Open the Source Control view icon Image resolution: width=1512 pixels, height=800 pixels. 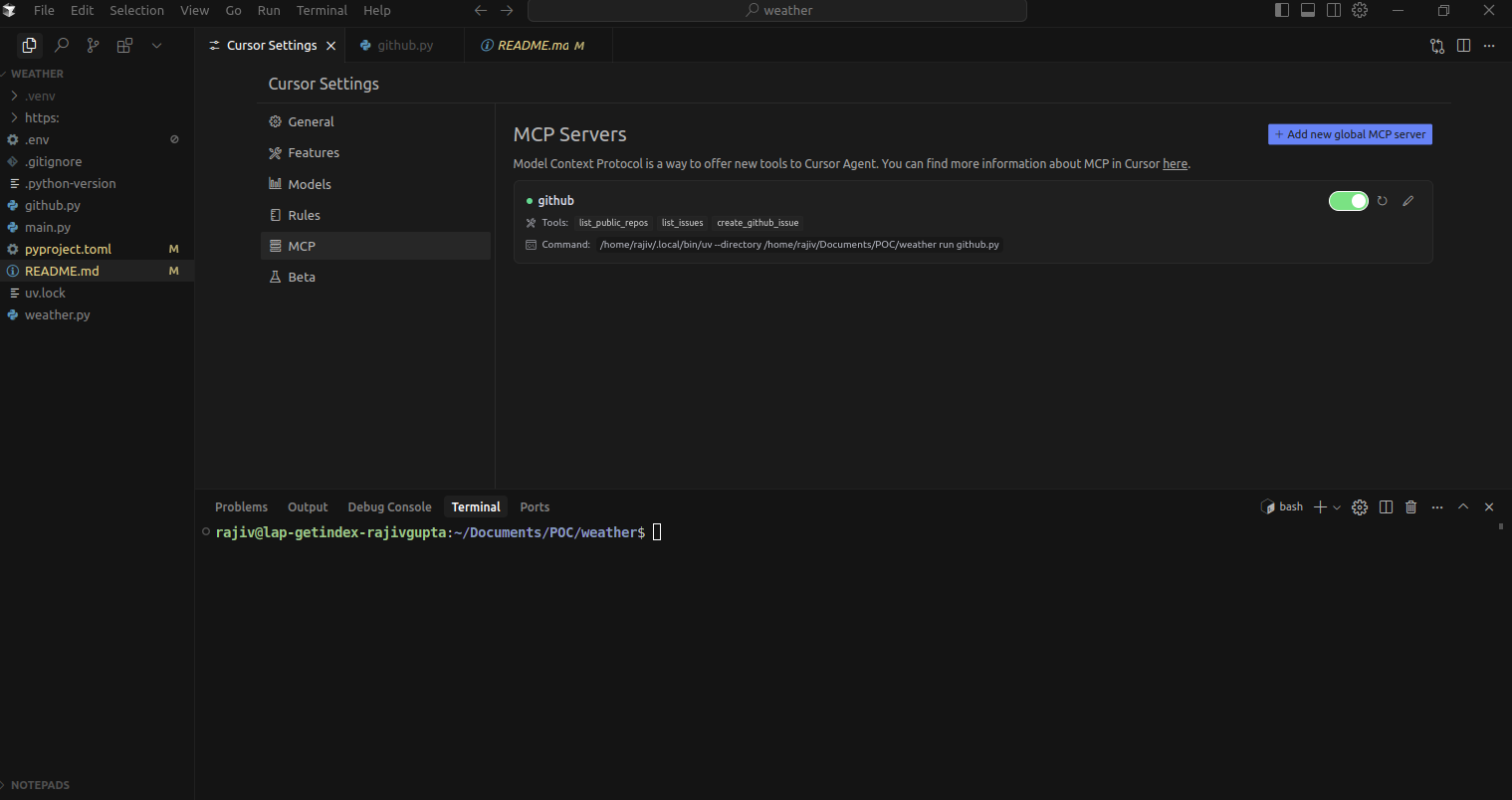[x=93, y=45]
